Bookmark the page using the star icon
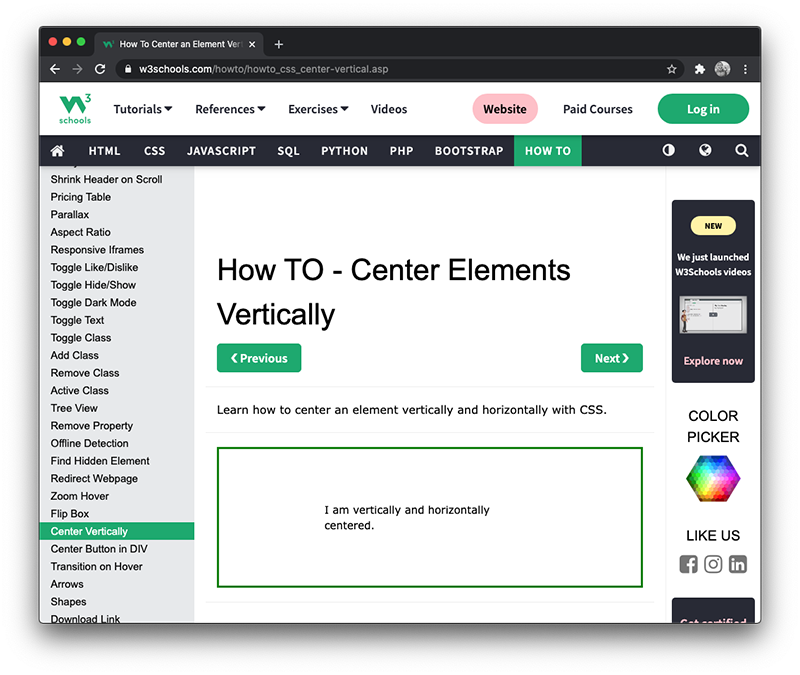800x675 pixels. pos(671,69)
